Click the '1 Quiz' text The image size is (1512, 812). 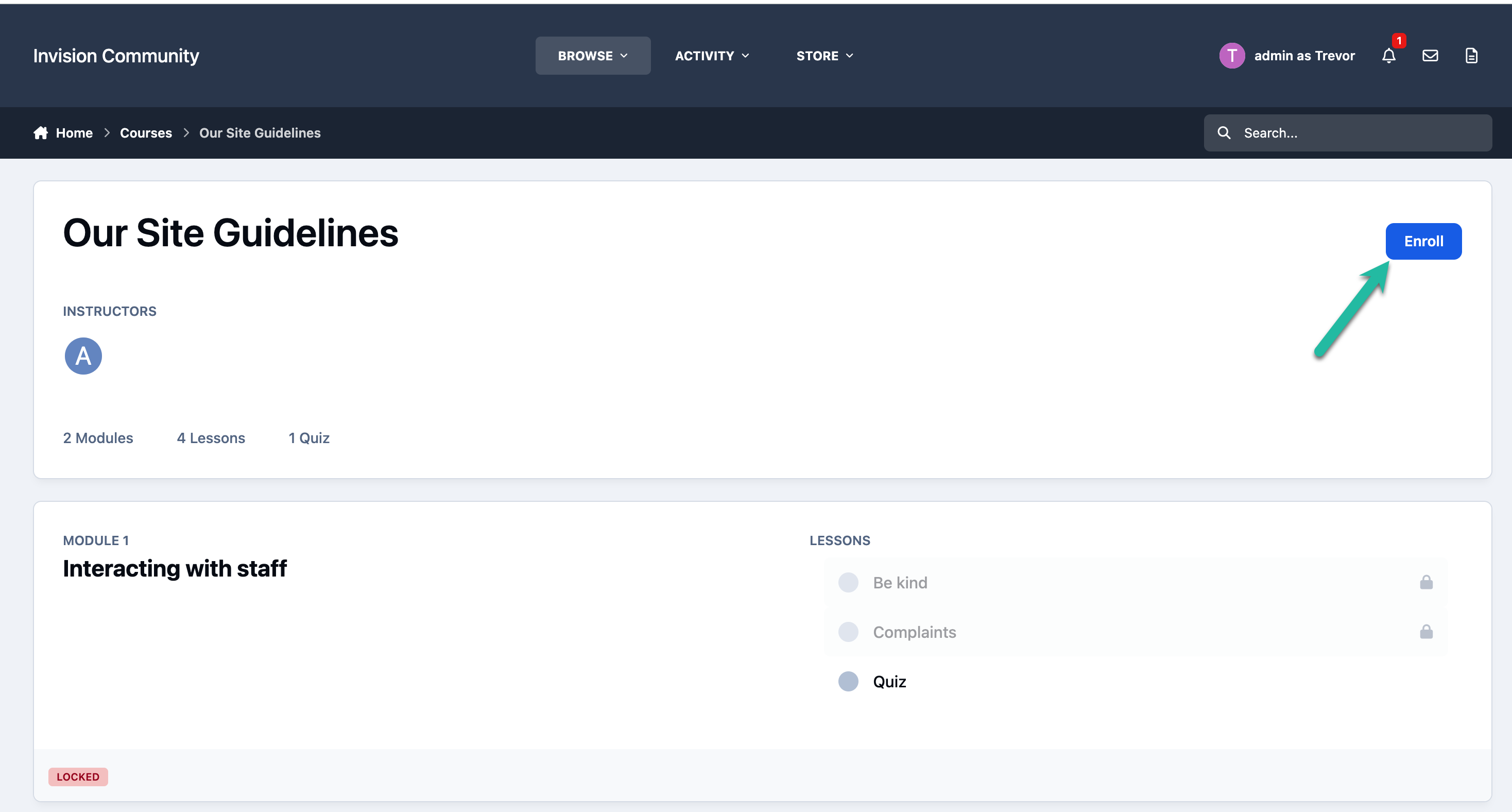(309, 438)
